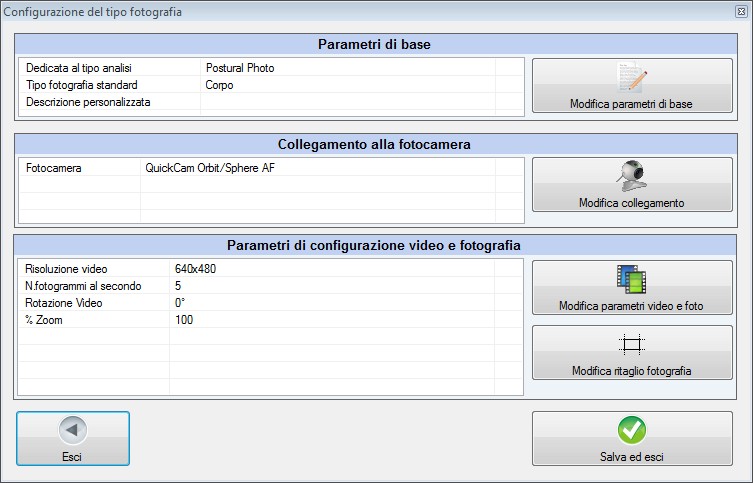The width and height of the screenshot is (753, 483).
Task: Select the frames per second value 5
Action: point(178,286)
